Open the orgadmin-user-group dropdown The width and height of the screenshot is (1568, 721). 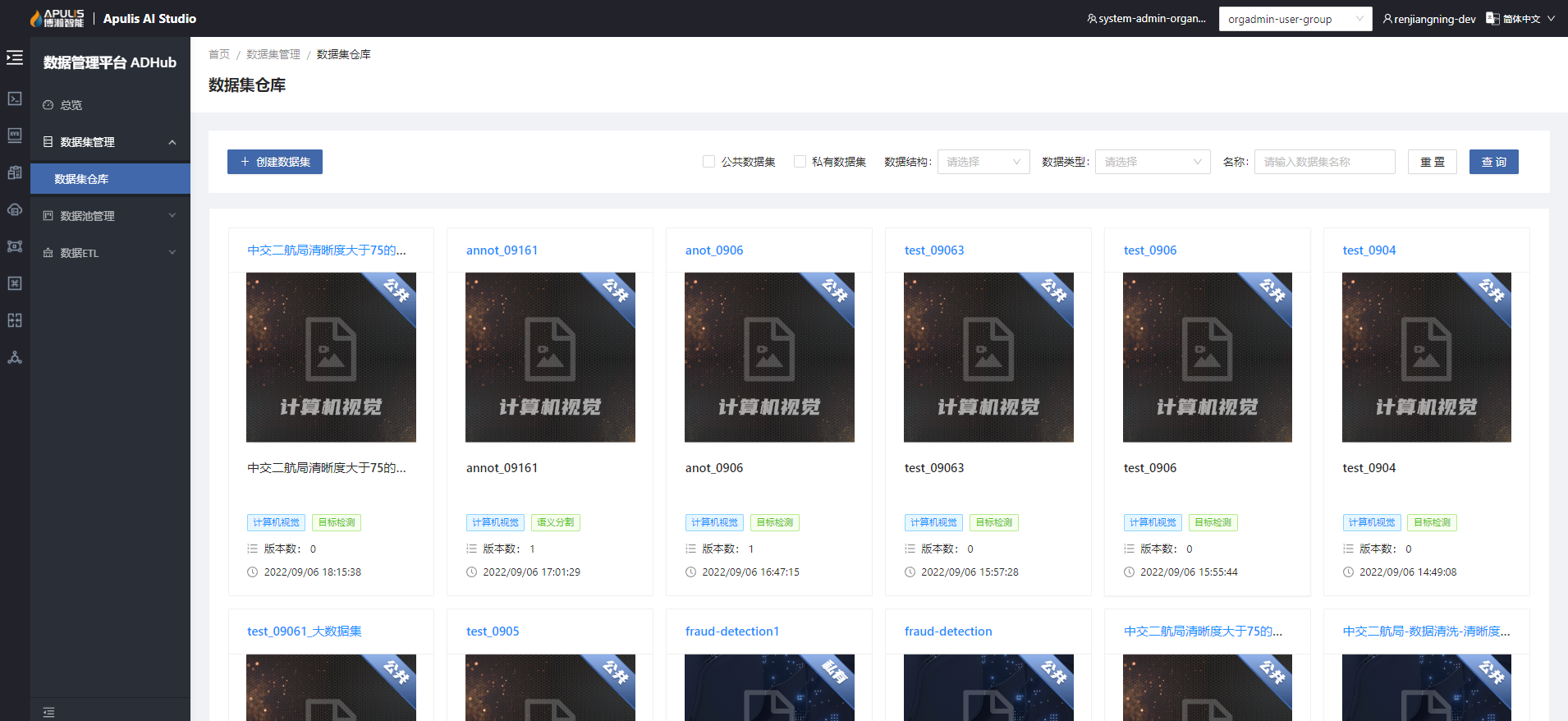pyautogui.click(x=1295, y=19)
